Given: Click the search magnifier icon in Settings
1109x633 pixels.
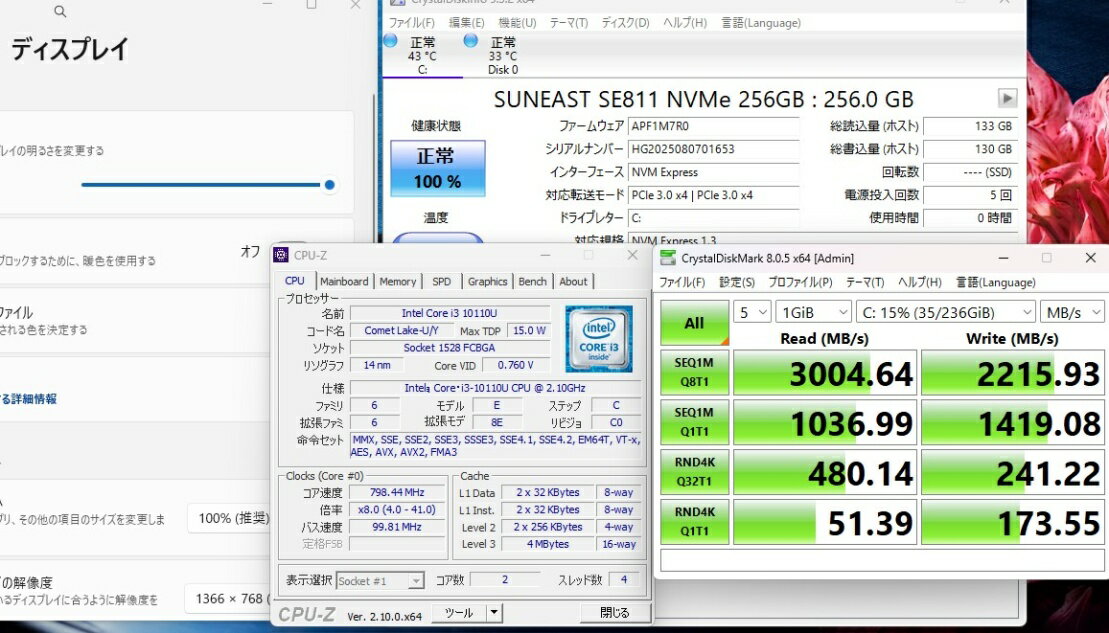Looking at the screenshot, I should tap(60, 12).
